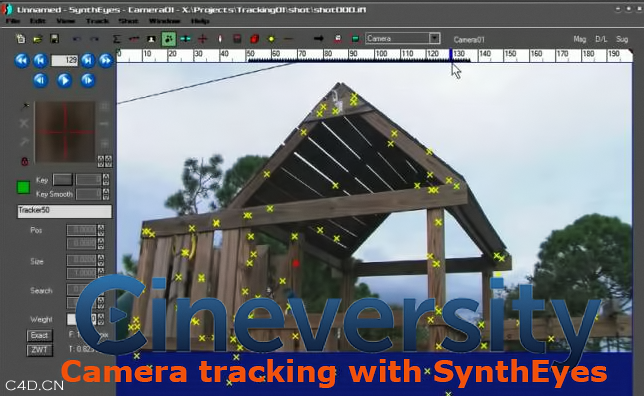Click the Mag button at top right
The height and width of the screenshot is (396, 644).
[x=580, y=39]
